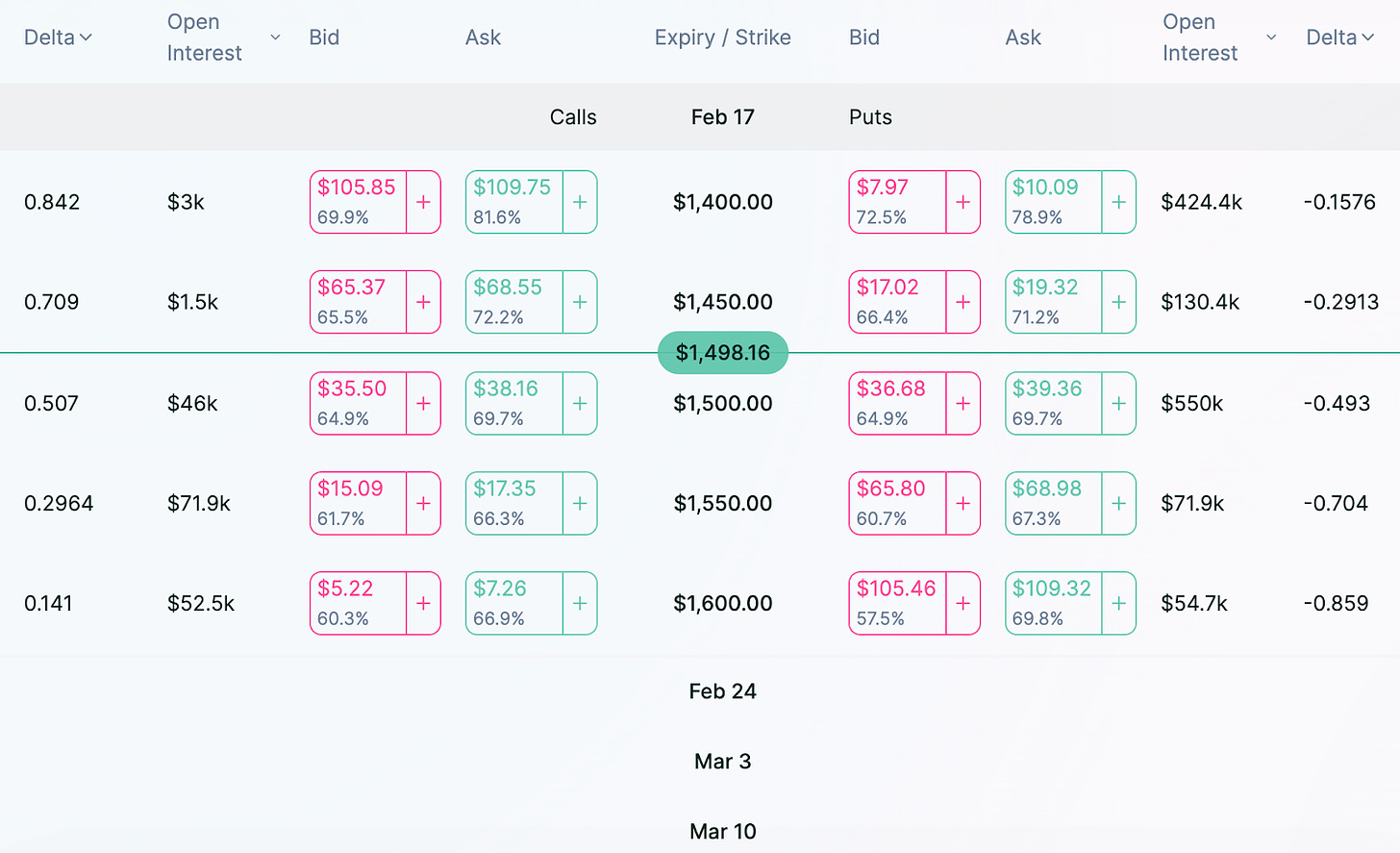Image resolution: width=1400 pixels, height=853 pixels.
Task: Add the $1,450 put bid $17.02 via plus
Action: [x=962, y=302]
